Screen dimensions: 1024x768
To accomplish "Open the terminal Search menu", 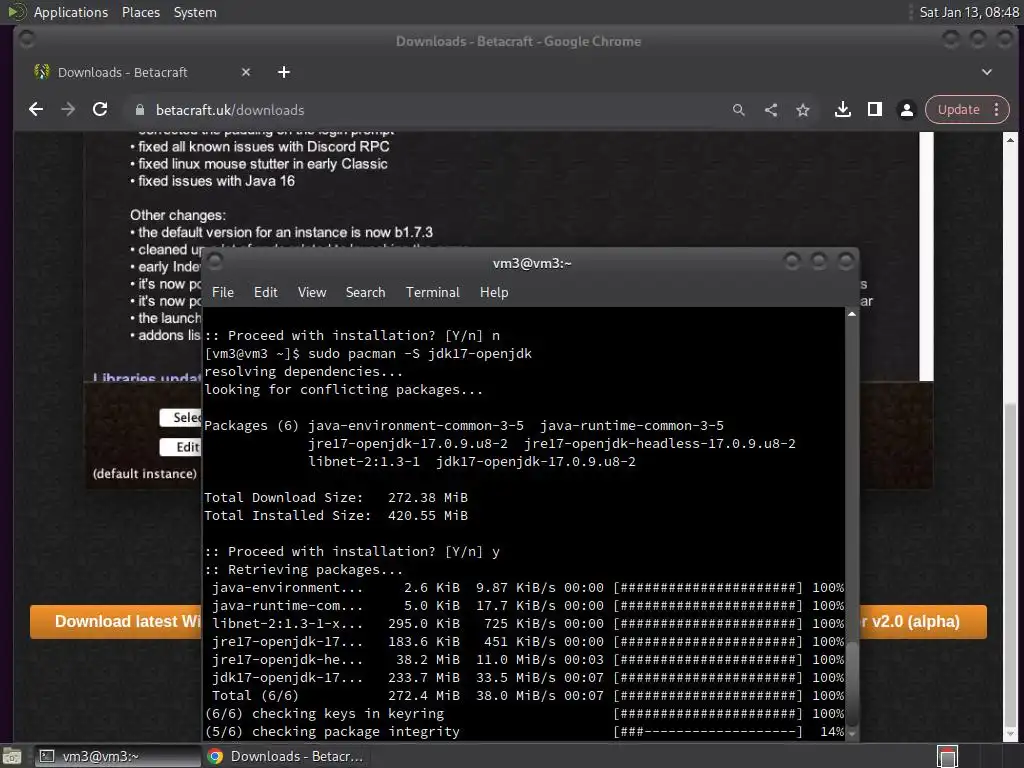I will pyautogui.click(x=365, y=293).
